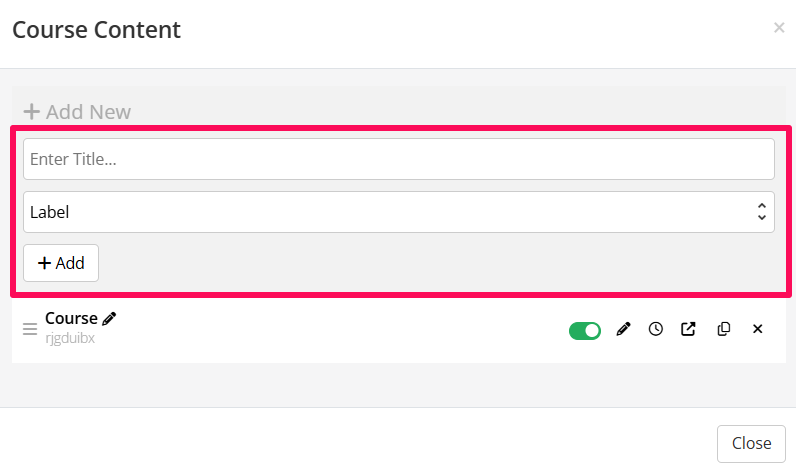This screenshot has height=473, width=796.
Task: Click the plus icon next to Add New
Action: pos(32,112)
